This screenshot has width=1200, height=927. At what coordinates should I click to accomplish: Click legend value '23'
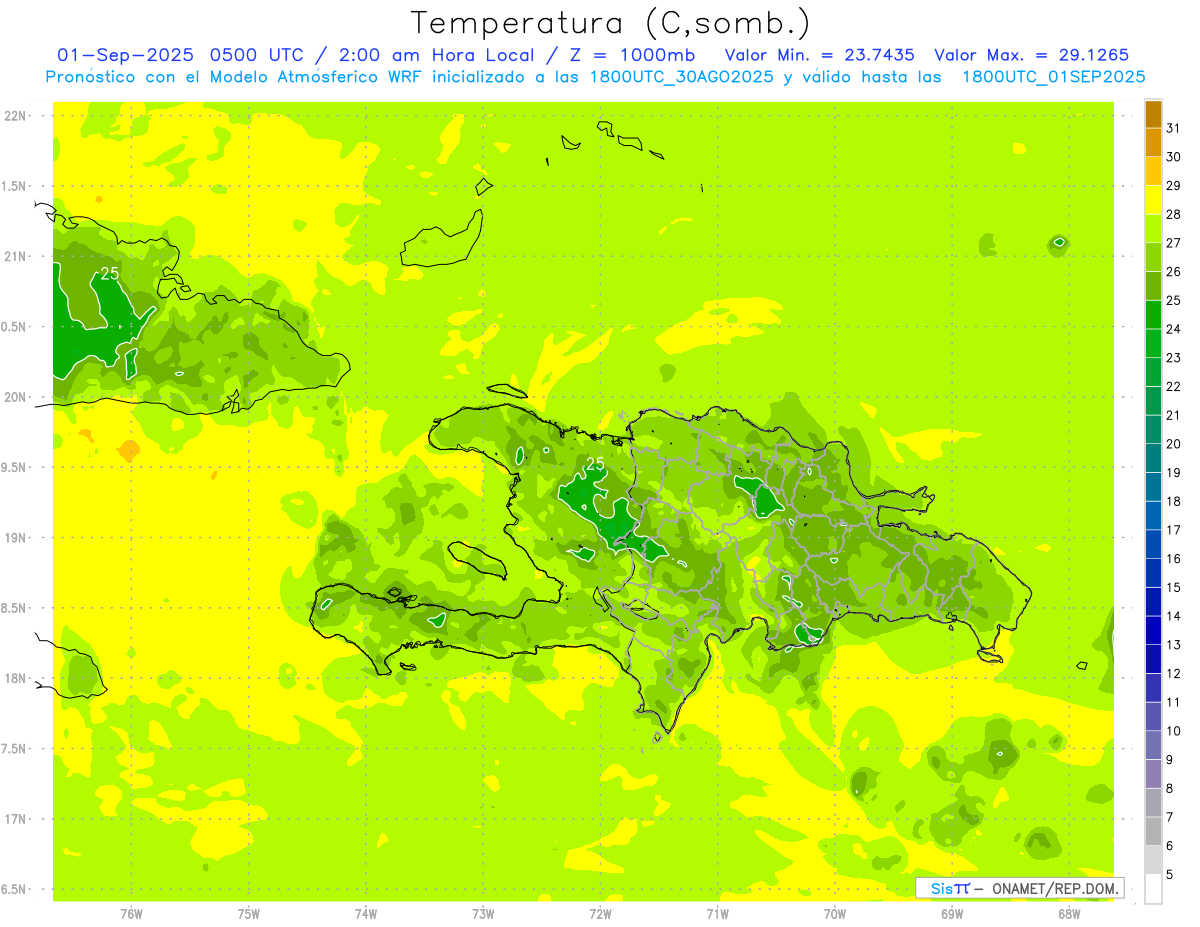point(1174,358)
